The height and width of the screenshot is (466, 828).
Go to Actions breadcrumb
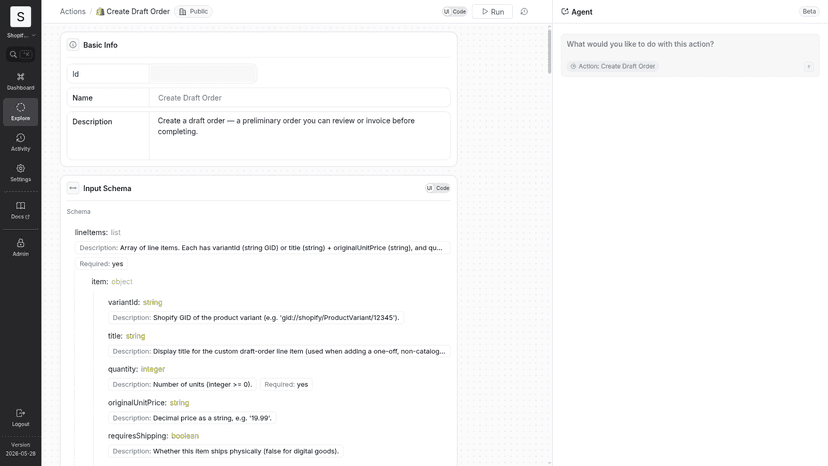(x=72, y=12)
